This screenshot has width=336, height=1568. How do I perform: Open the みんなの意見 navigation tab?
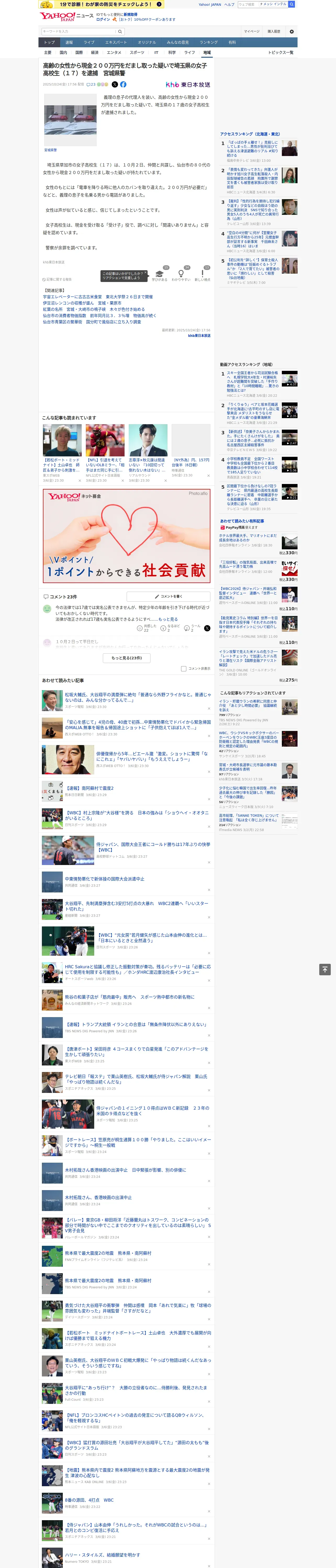click(x=177, y=43)
